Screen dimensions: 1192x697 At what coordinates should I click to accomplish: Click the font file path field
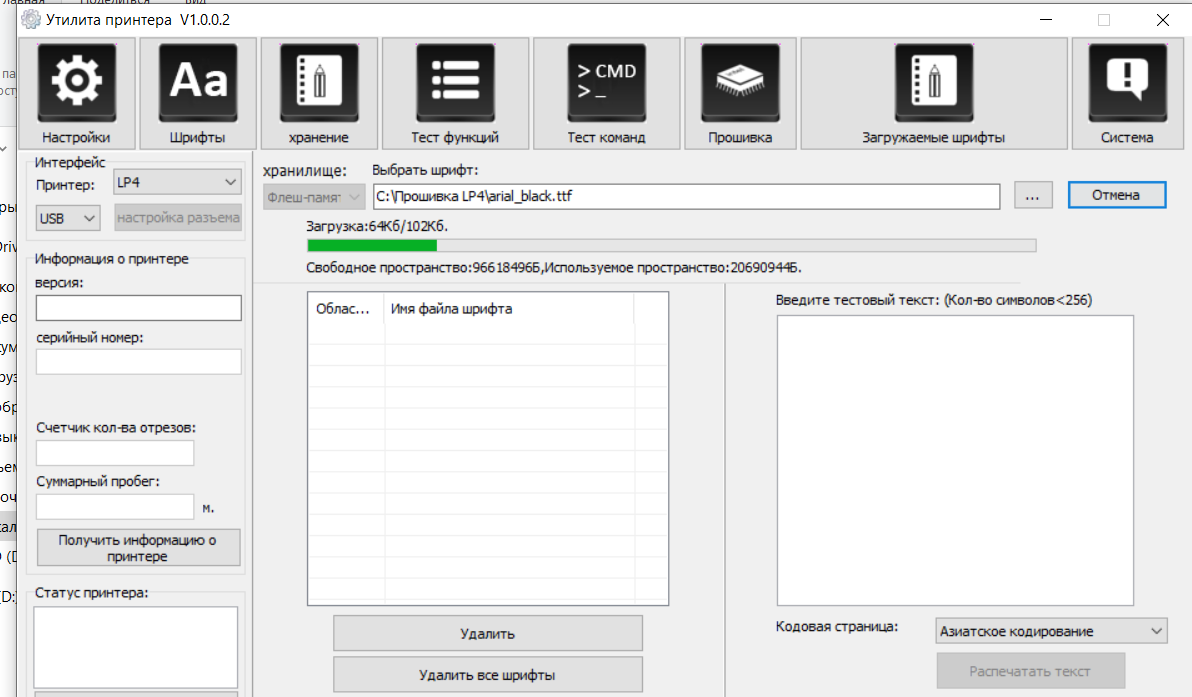point(686,197)
